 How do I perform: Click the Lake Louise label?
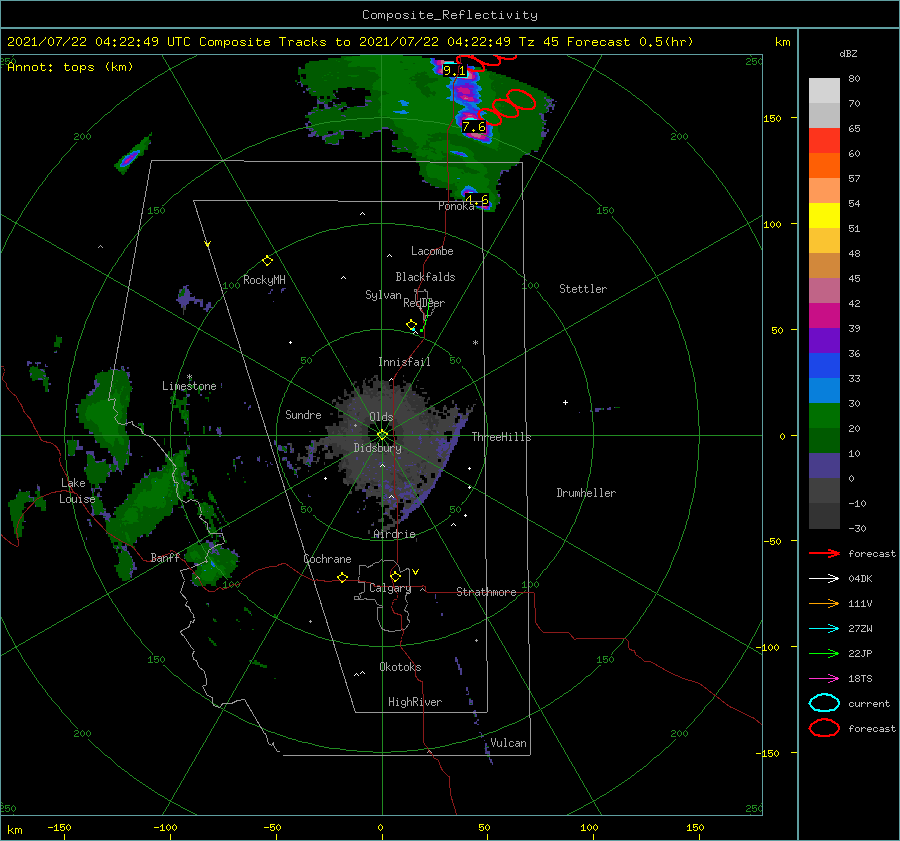pos(77,491)
